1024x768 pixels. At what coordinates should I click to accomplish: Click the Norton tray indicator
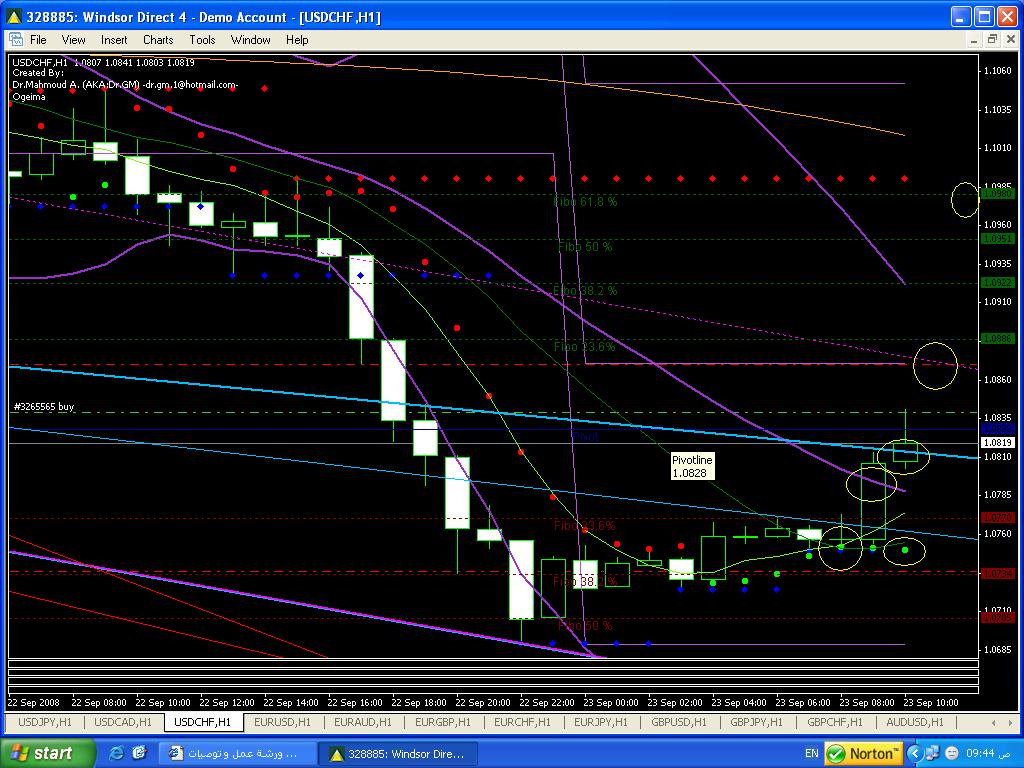[x=863, y=753]
